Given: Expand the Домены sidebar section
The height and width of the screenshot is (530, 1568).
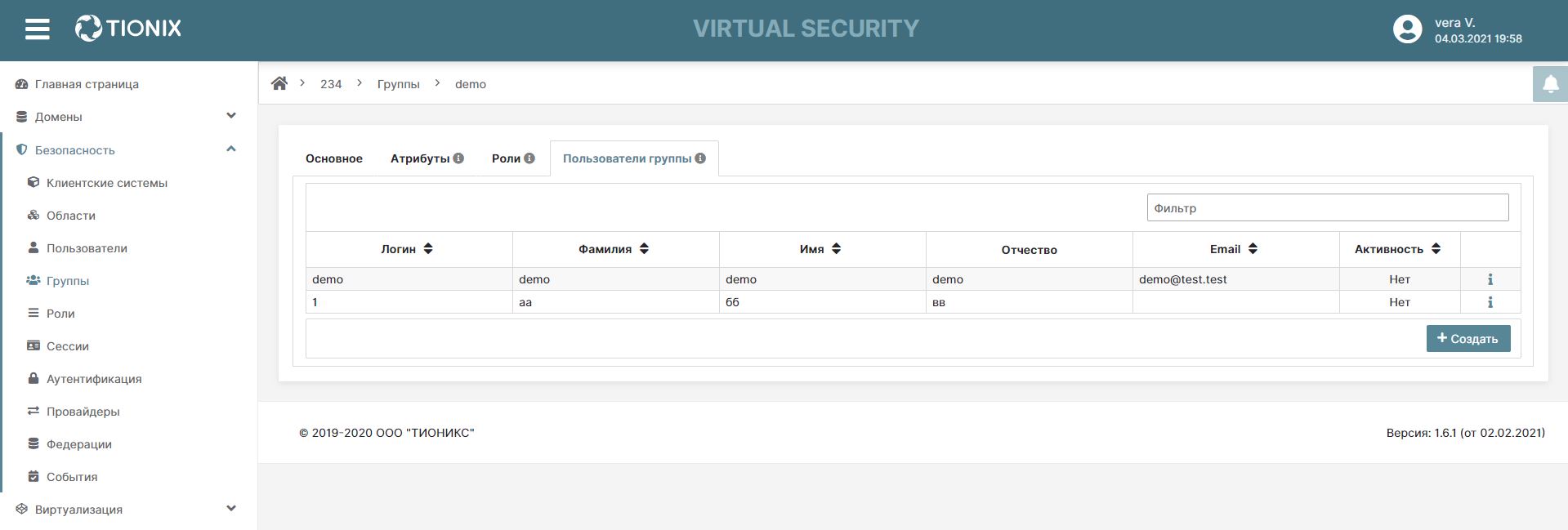Looking at the screenshot, I should 231,116.
